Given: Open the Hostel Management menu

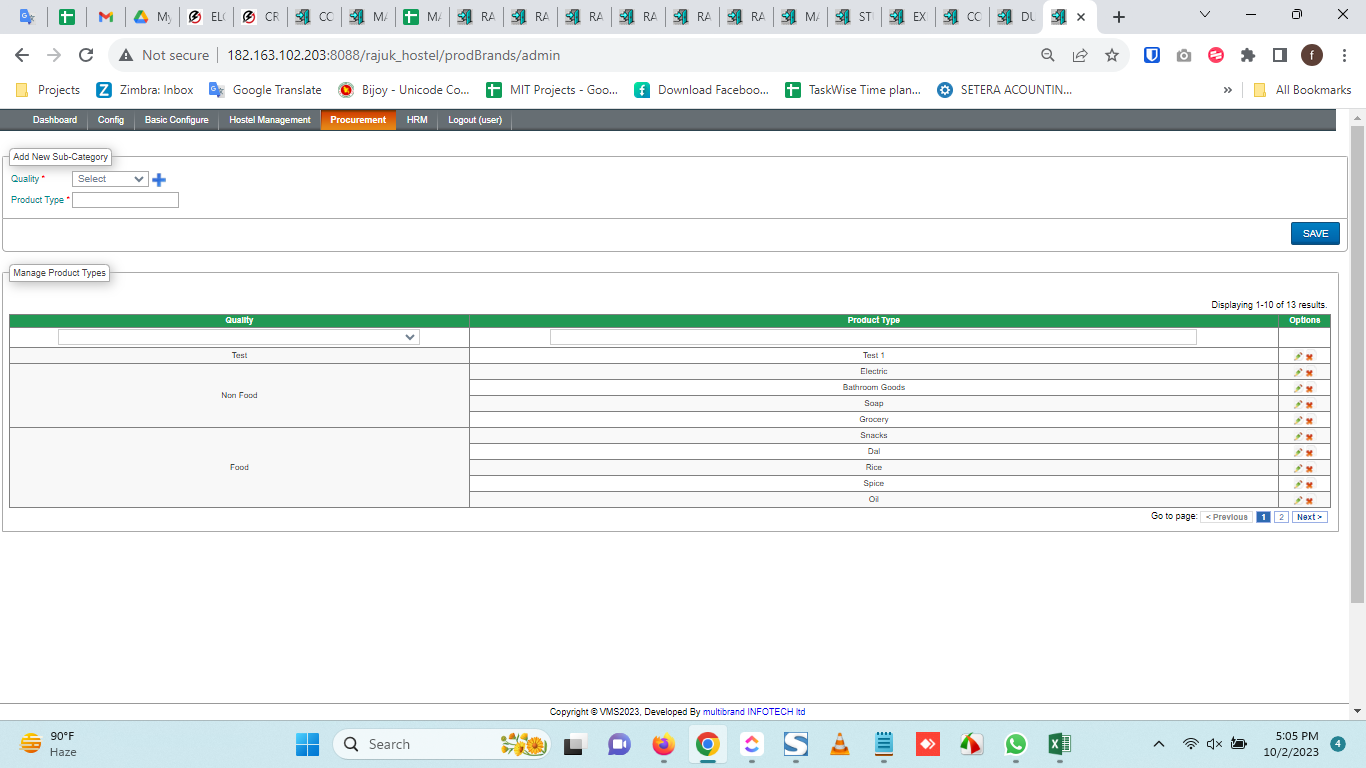Looking at the screenshot, I should pyautogui.click(x=270, y=120).
